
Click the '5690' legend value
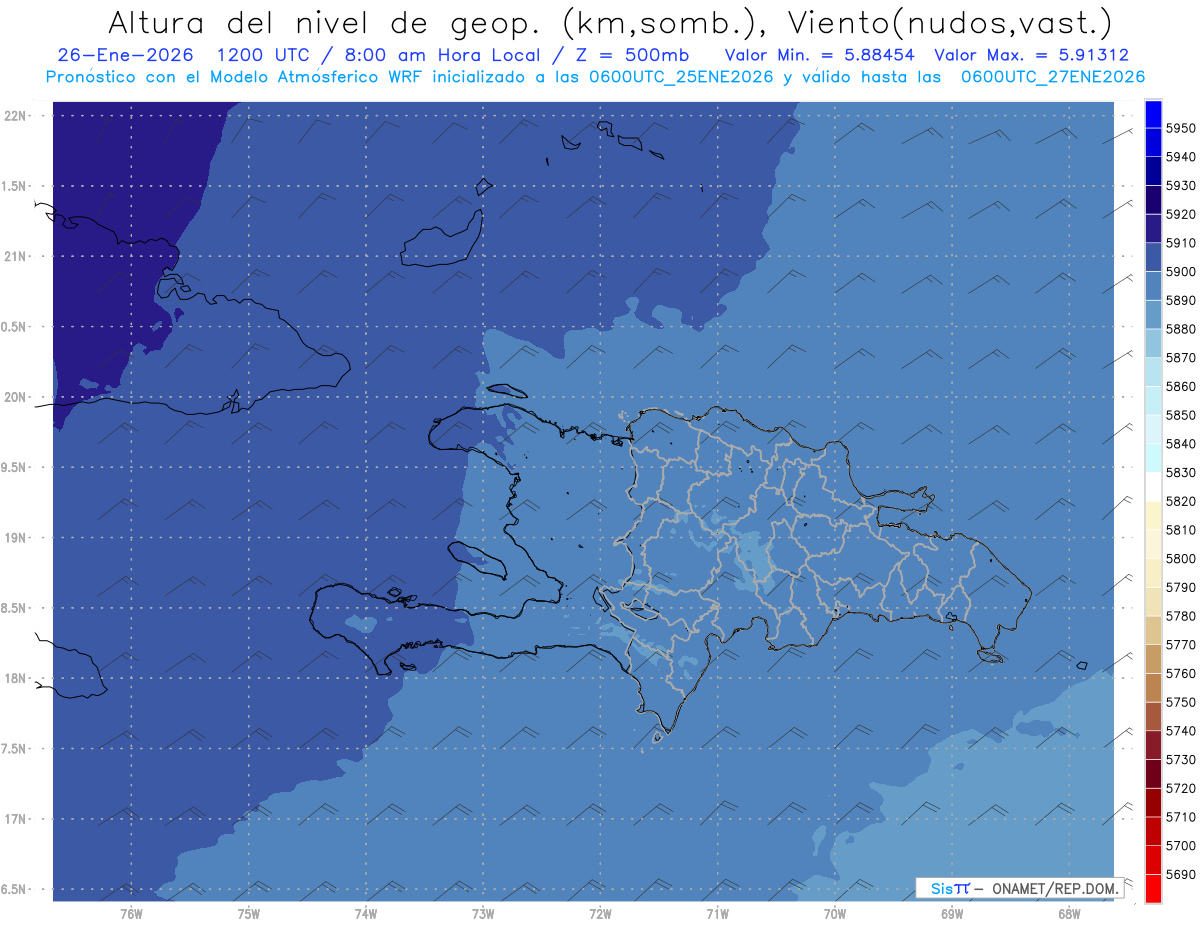coord(1181,874)
